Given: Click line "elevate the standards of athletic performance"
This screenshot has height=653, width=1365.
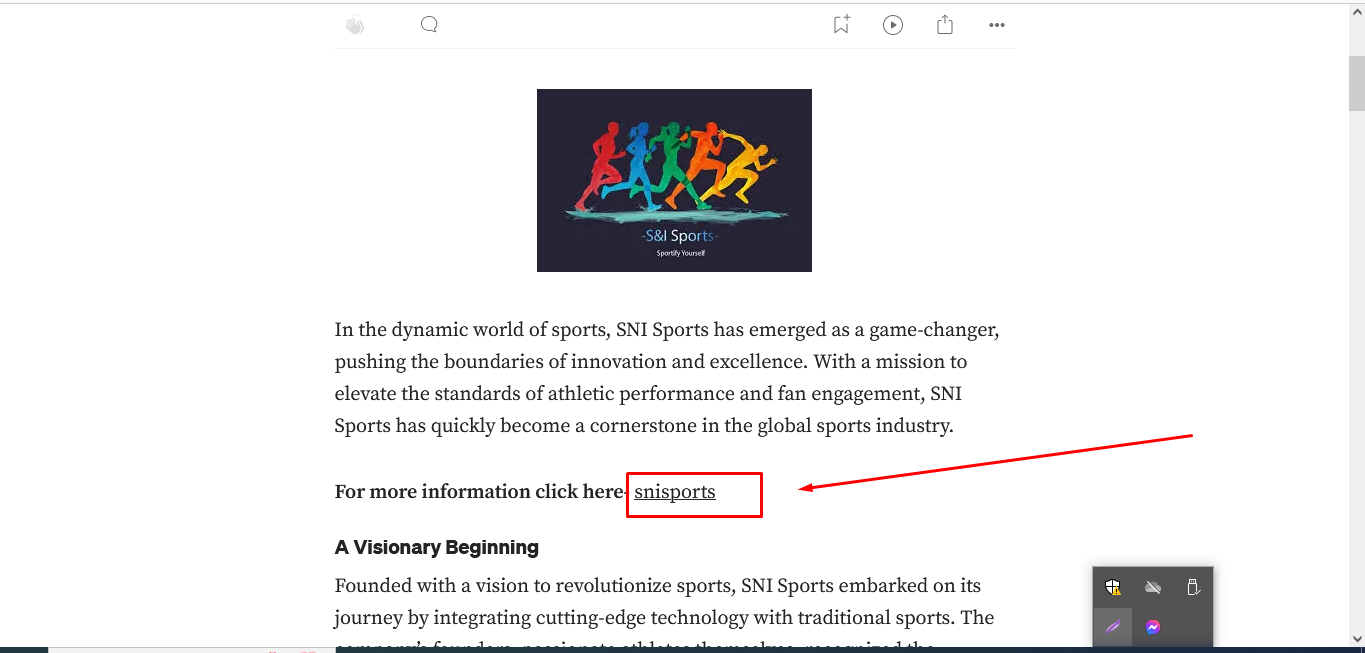Looking at the screenshot, I should tap(648, 394).
